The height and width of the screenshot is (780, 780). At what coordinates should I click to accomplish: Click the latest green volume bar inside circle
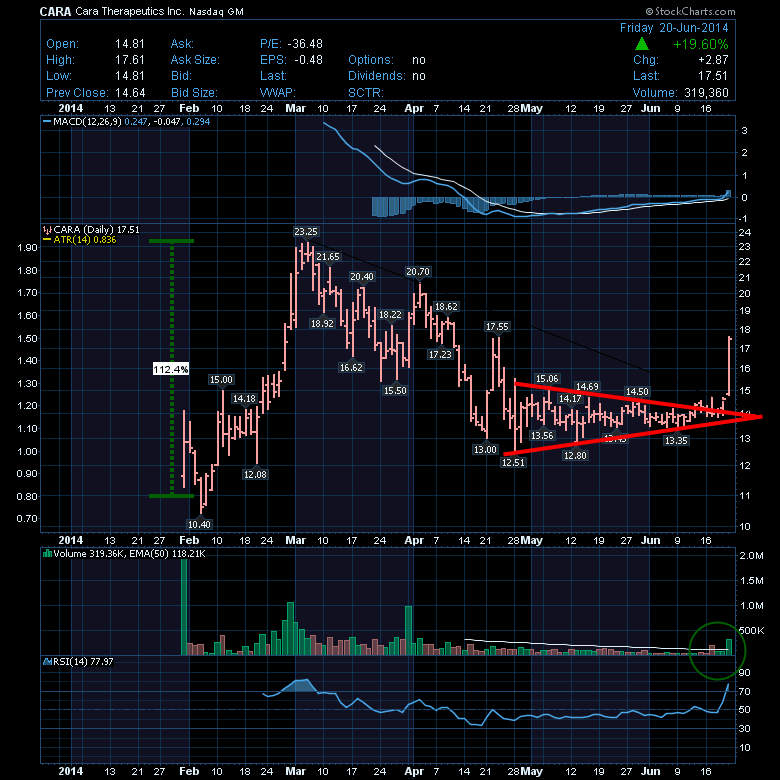coord(729,647)
